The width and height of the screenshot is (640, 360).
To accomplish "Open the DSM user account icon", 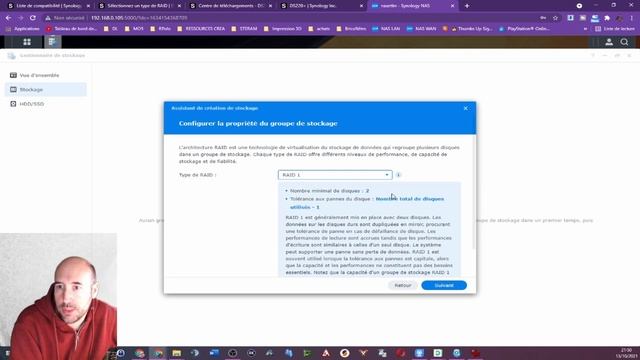I will coord(609,42).
